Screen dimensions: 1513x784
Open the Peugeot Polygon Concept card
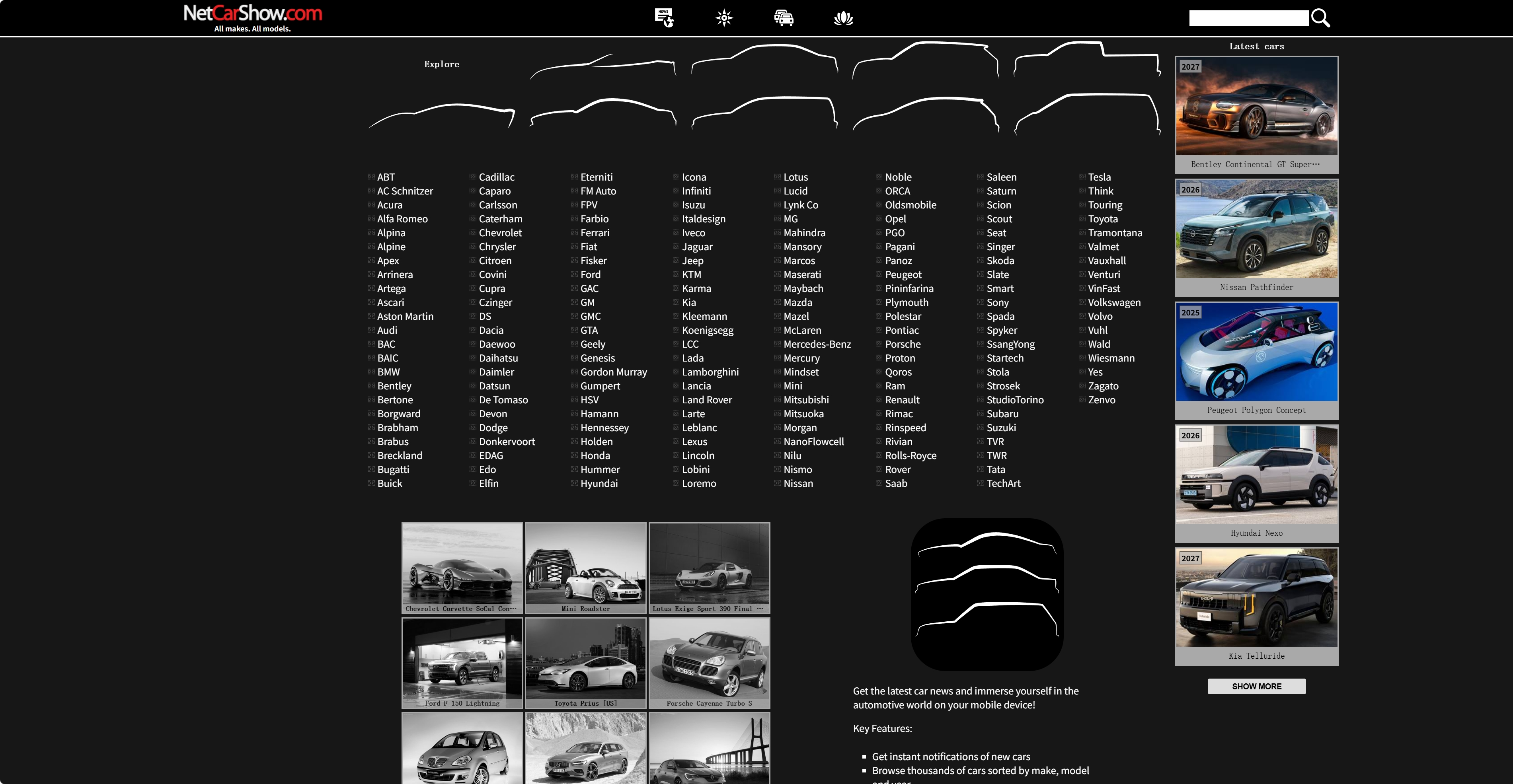(x=1256, y=361)
